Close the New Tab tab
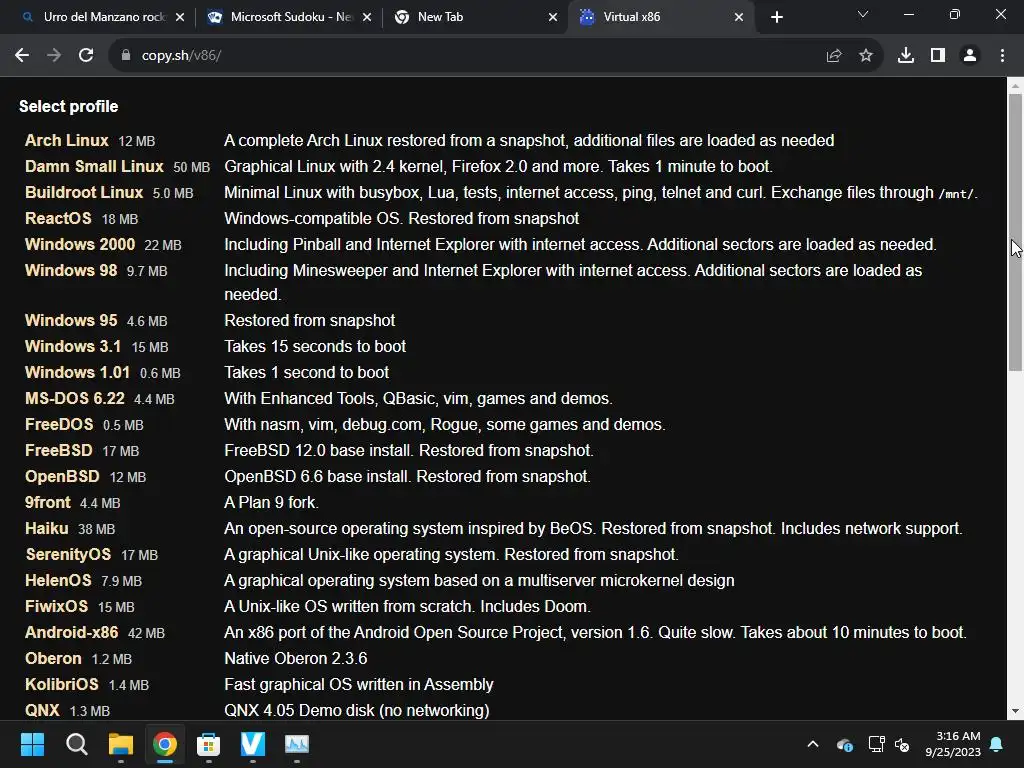 (x=553, y=18)
